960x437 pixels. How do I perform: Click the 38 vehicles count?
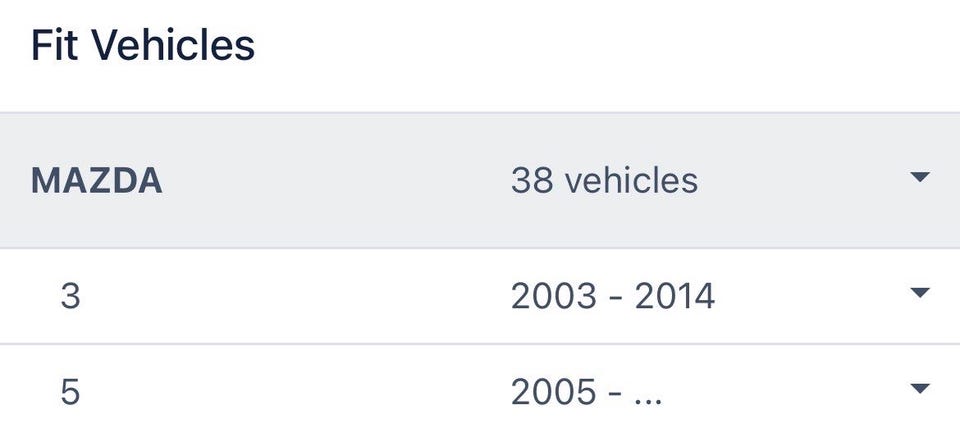click(604, 181)
